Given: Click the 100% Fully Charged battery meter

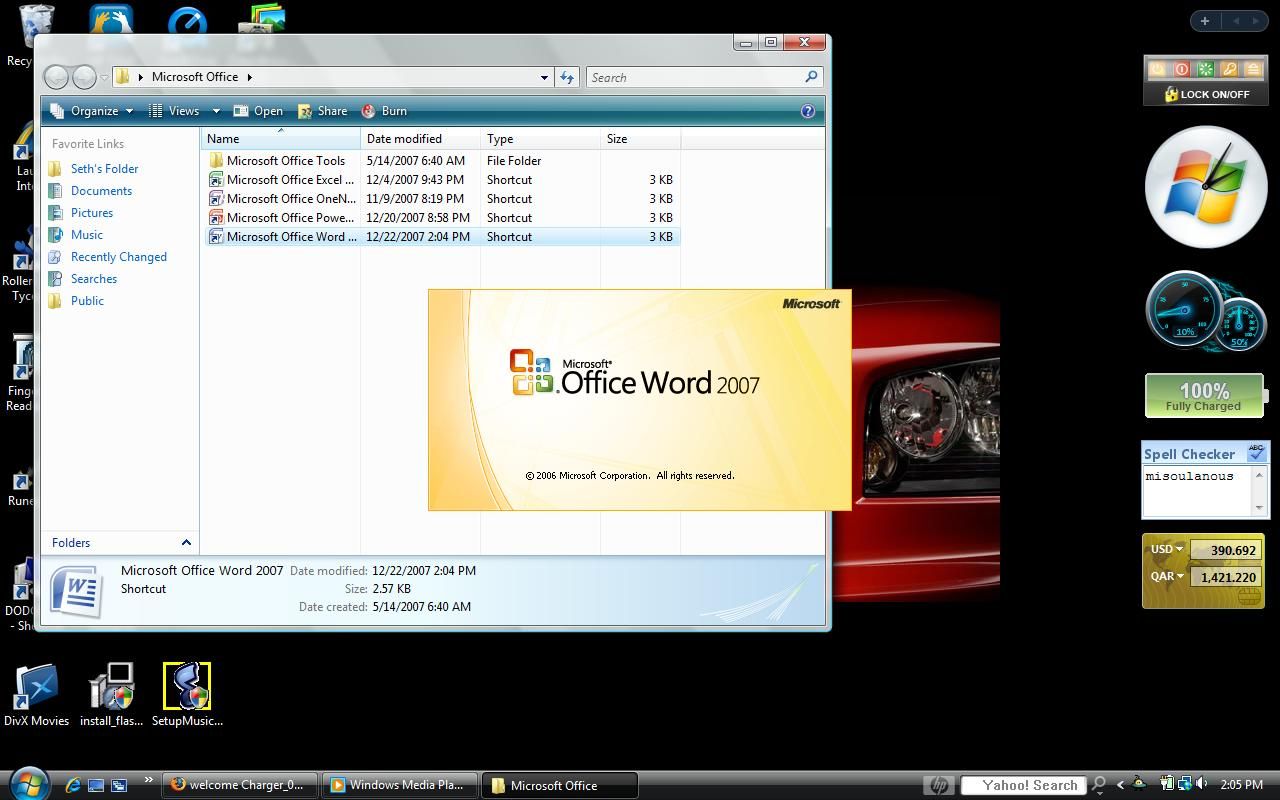Looking at the screenshot, I should (1204, 395).
